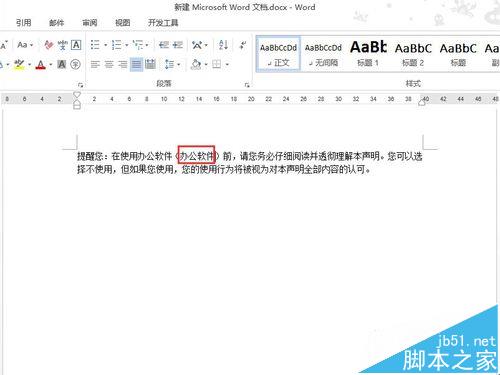500x375 pixels.
Task: Open the Bullets dropdown arrow
Action: point(105,45)
